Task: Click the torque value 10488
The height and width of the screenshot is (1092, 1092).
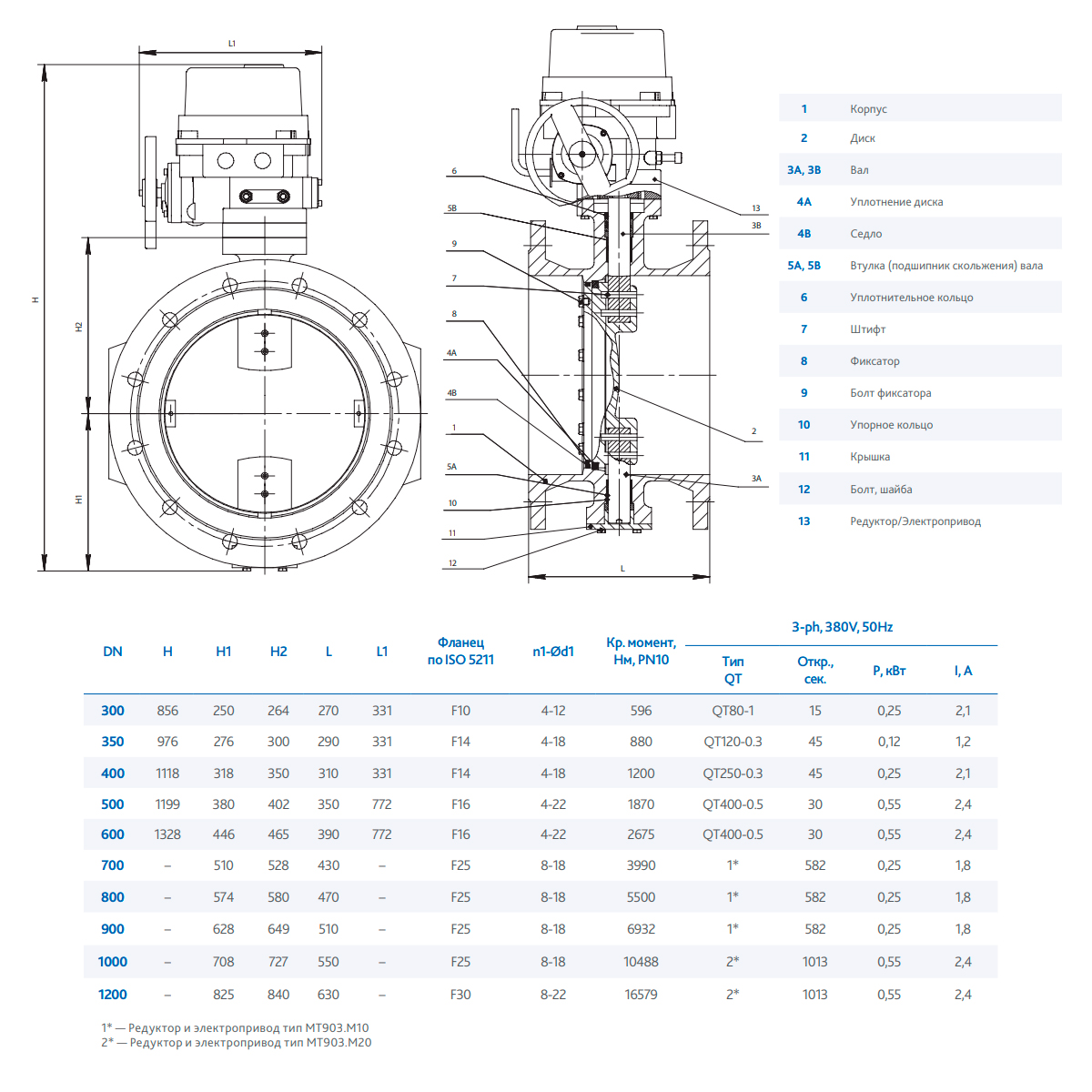Action: pyautogui.click(x=641, y=962)
